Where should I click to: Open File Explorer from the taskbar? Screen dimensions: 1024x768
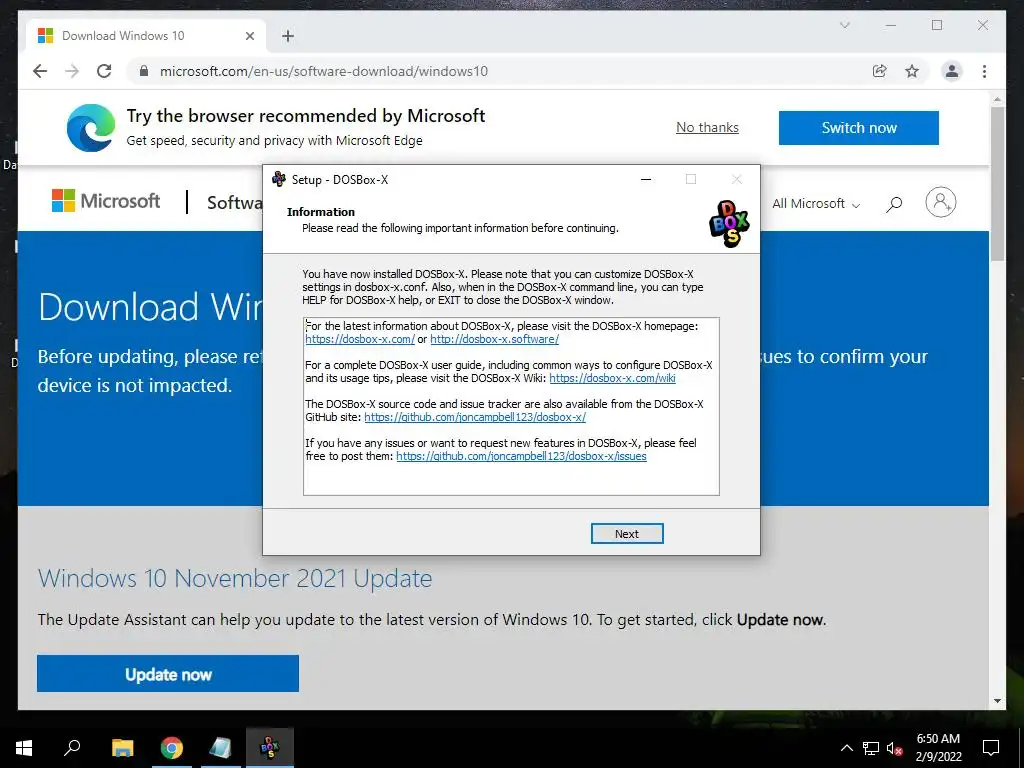click(122, 748)
